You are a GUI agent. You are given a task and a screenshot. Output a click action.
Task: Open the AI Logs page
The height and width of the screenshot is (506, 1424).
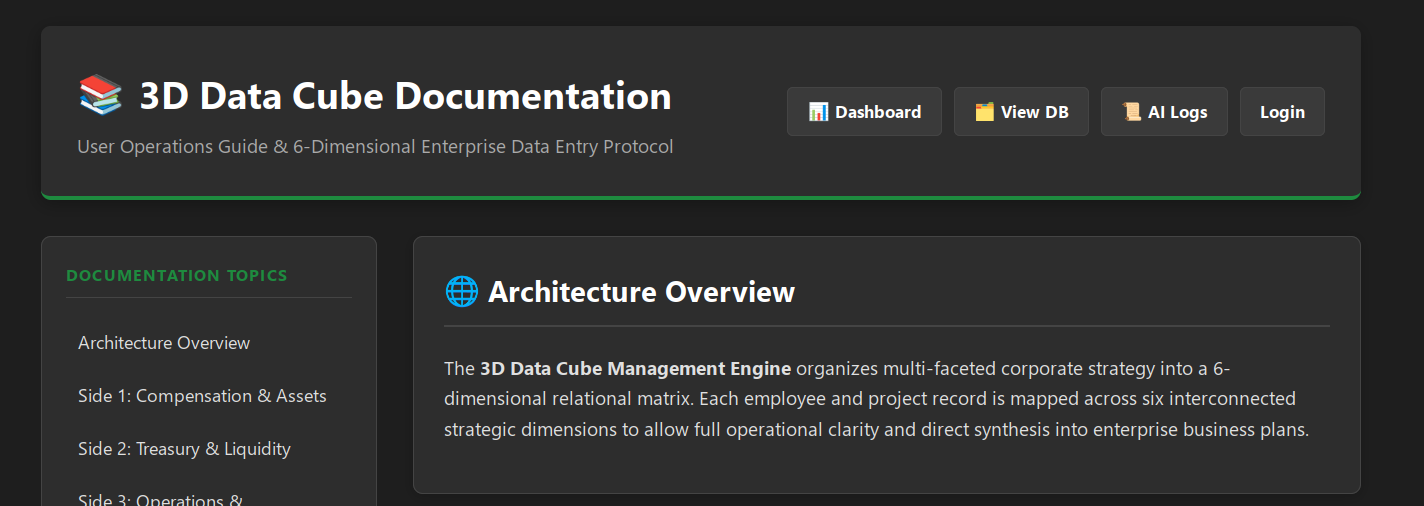(x=1164, y=112)
